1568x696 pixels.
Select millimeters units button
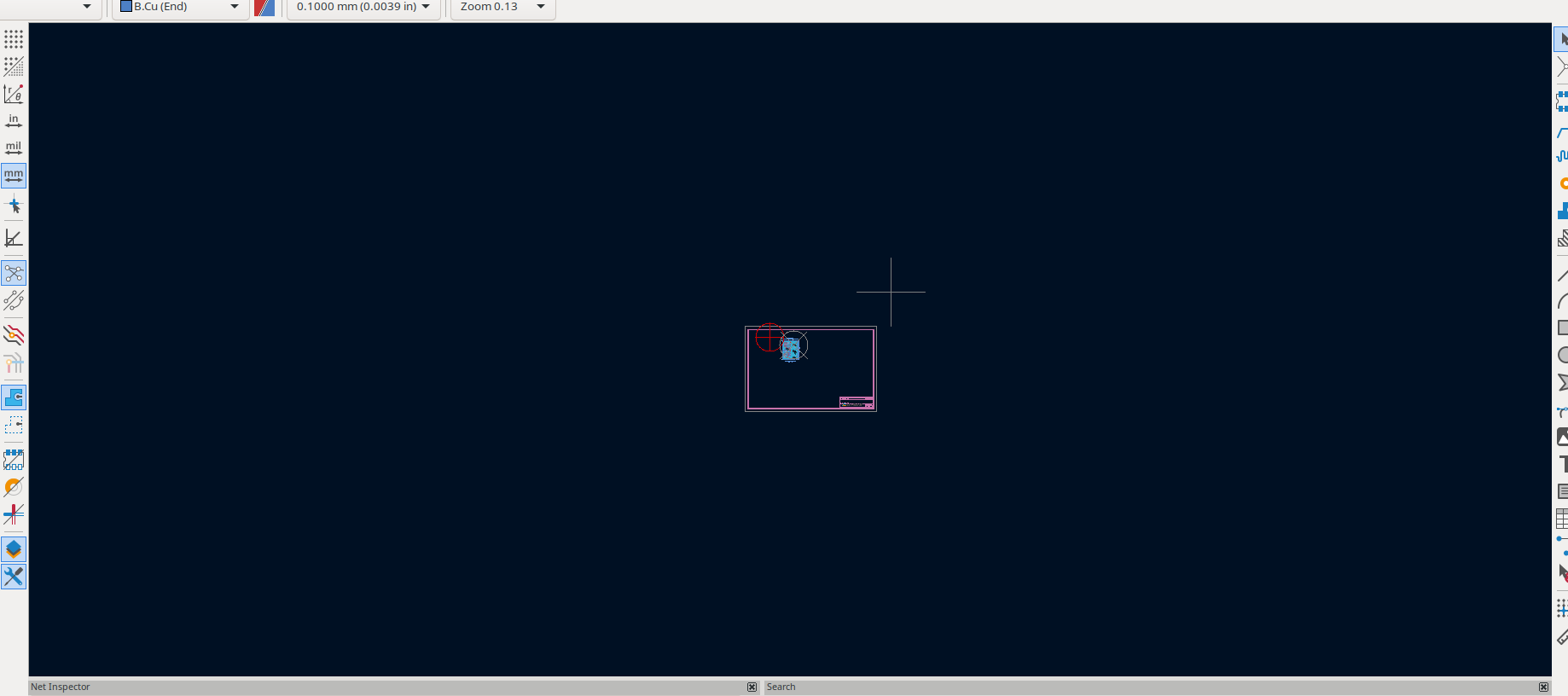coord(14,176)
